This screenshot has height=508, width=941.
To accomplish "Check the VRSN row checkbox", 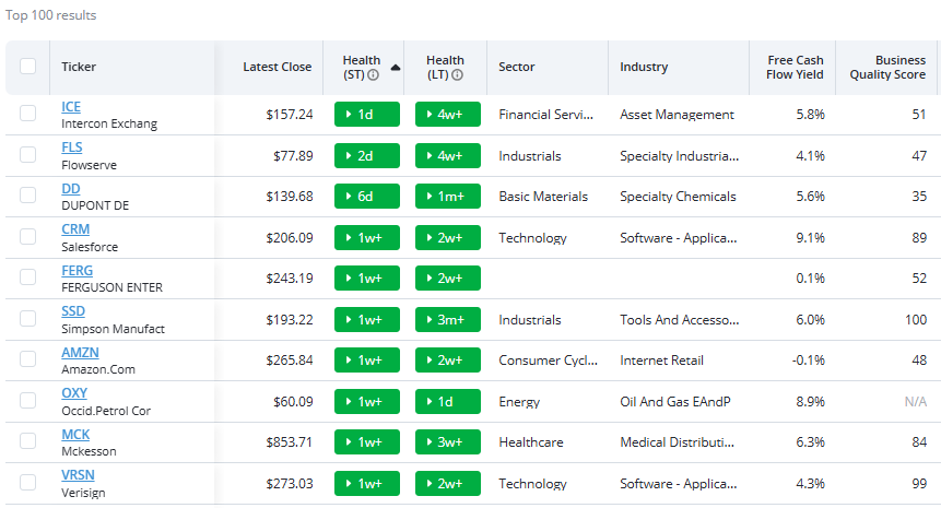I will click(28, 482).
